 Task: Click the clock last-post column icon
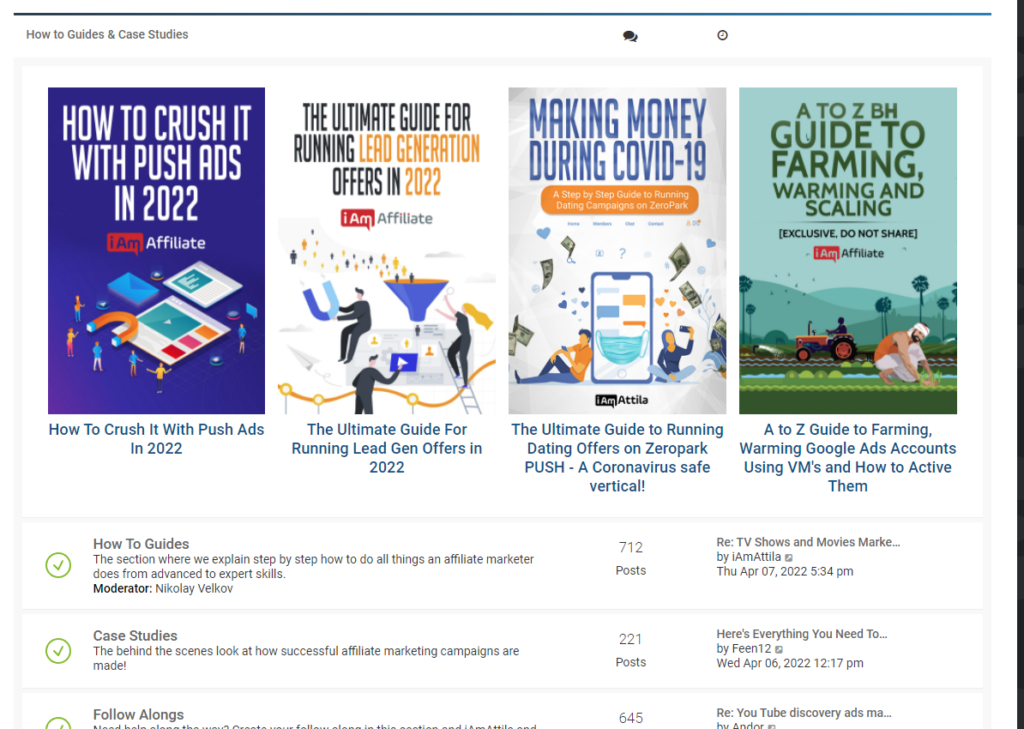point(722,35)
